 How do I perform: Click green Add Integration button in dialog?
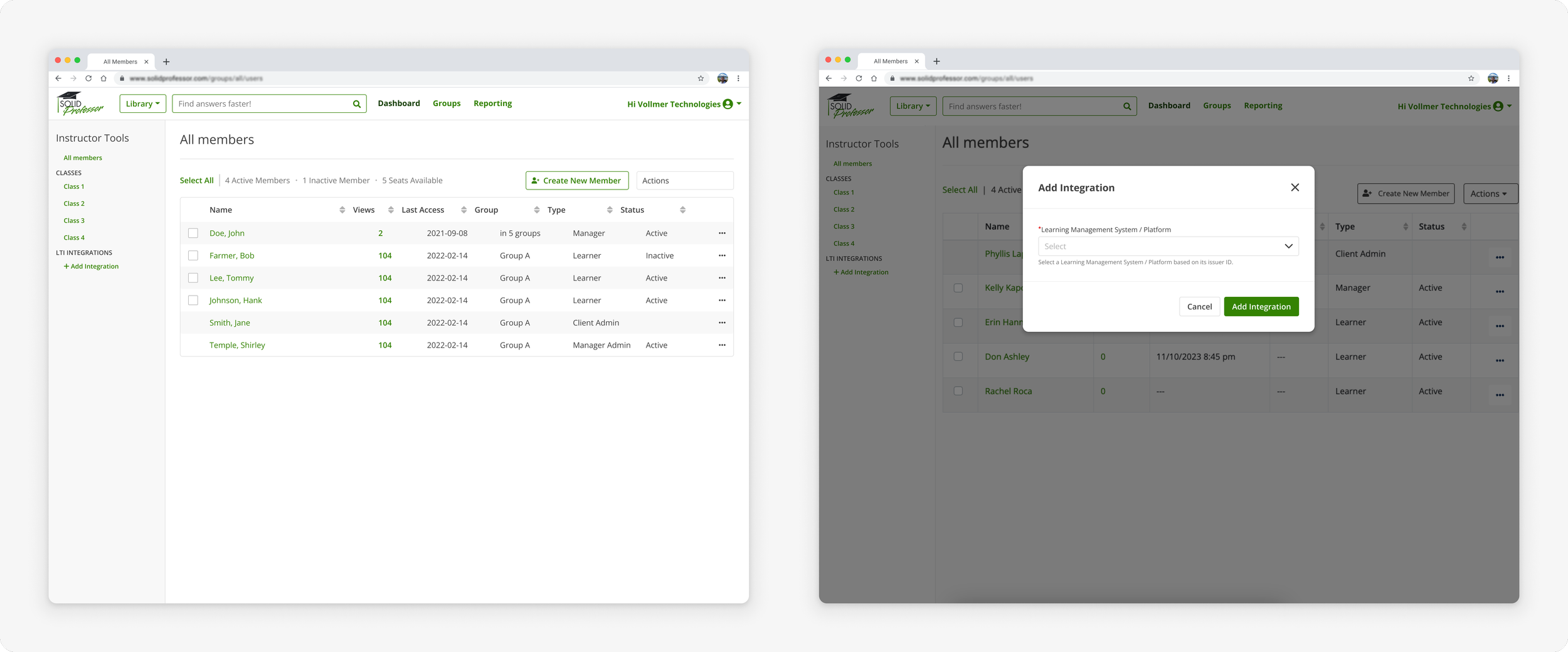point(1261,307)
